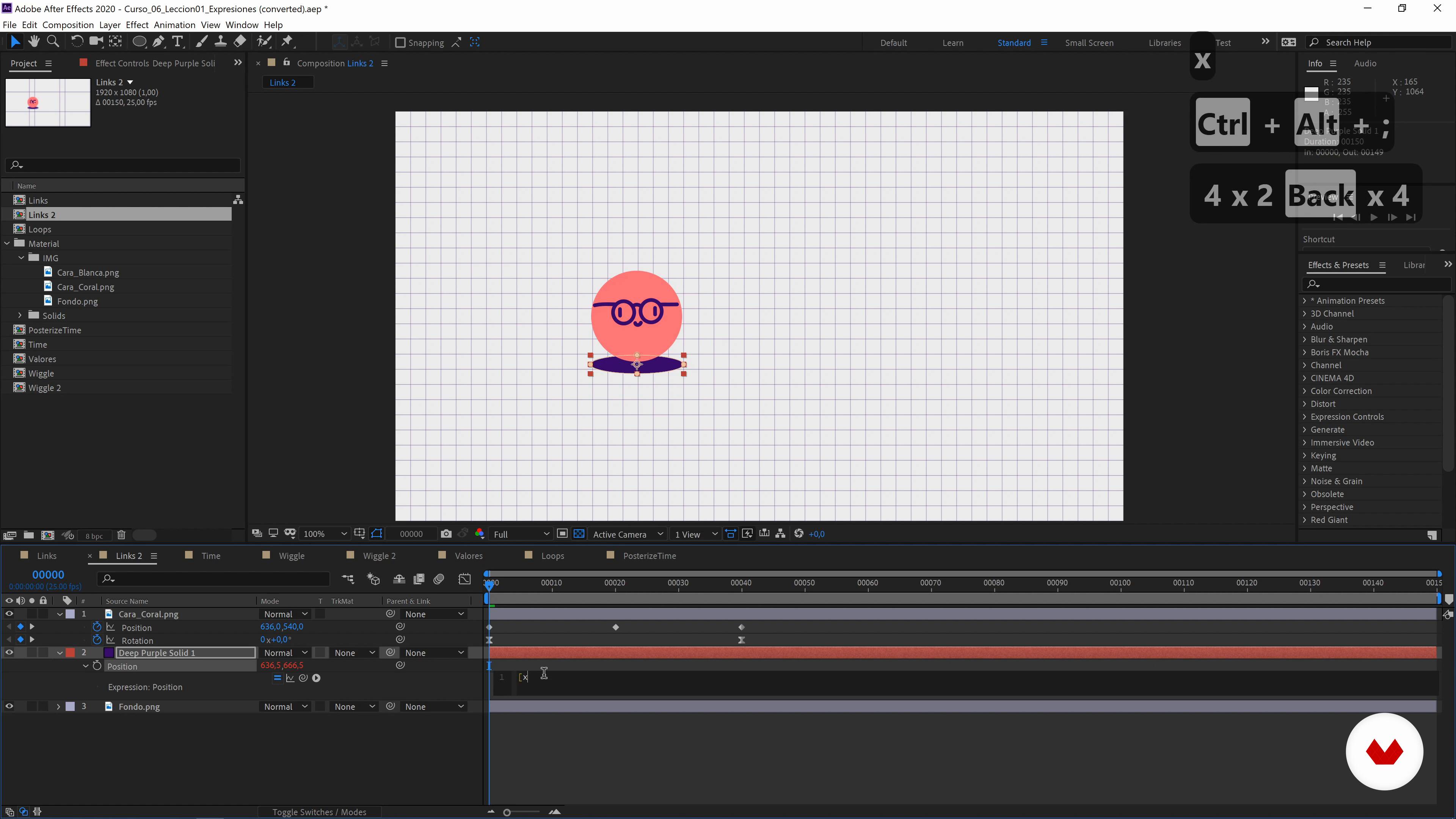Open the Mode dropdown for Cara_Coral.png
This screenshot has width=1456, height=819.
tap(285, 614)
